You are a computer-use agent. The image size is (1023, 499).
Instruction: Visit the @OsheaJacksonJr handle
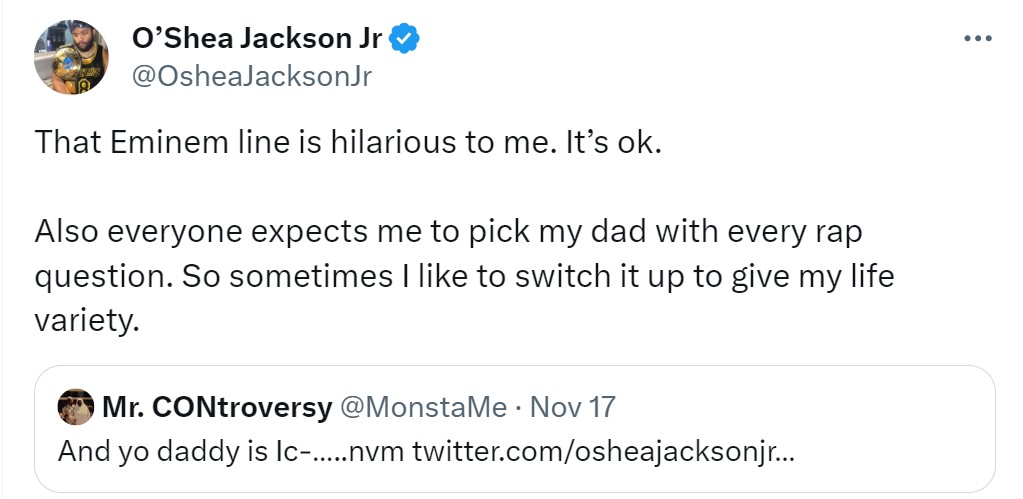252,76
